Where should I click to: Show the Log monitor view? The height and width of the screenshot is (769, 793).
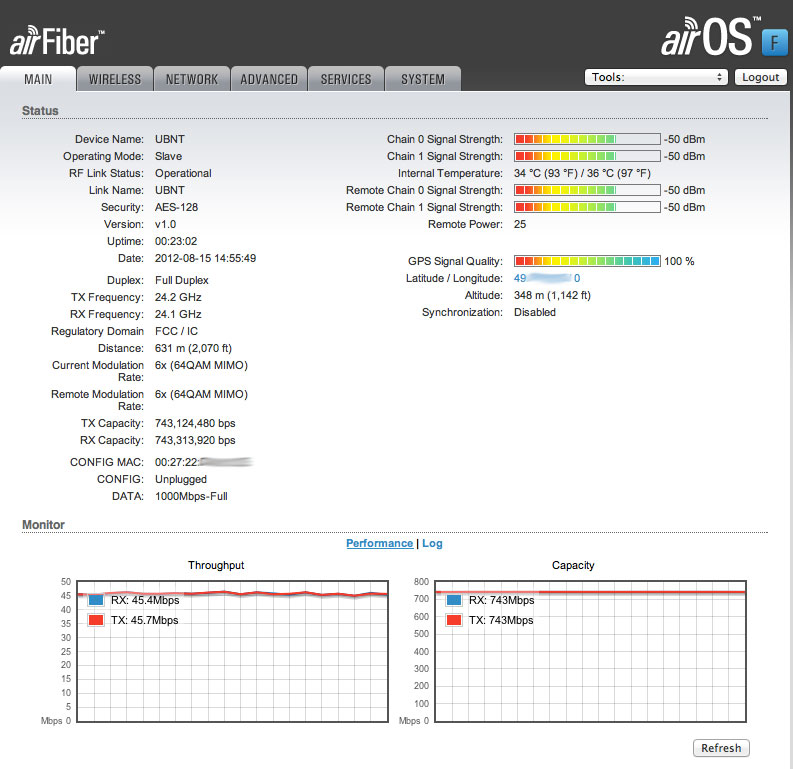tap(432, 543)
